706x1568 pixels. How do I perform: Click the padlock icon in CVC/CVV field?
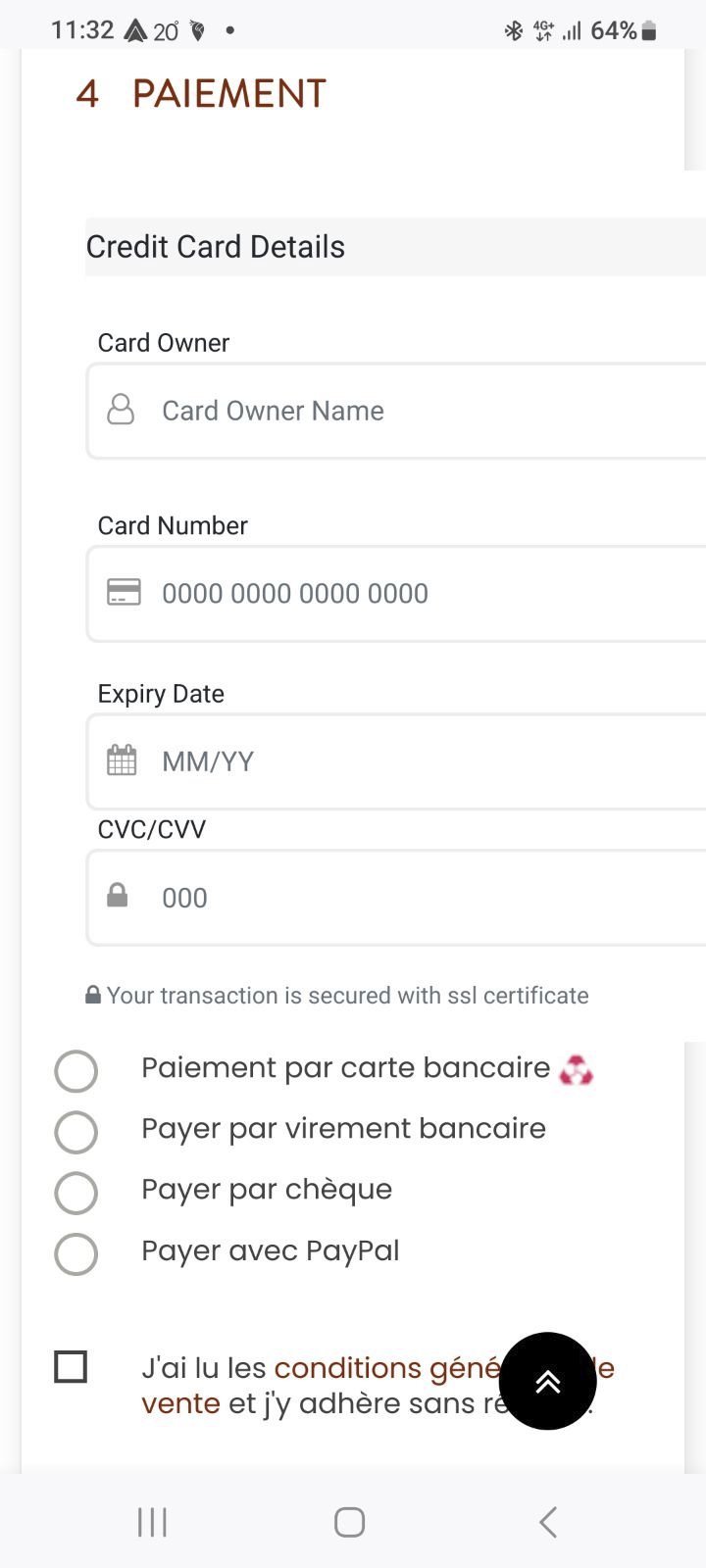(118, 896)
